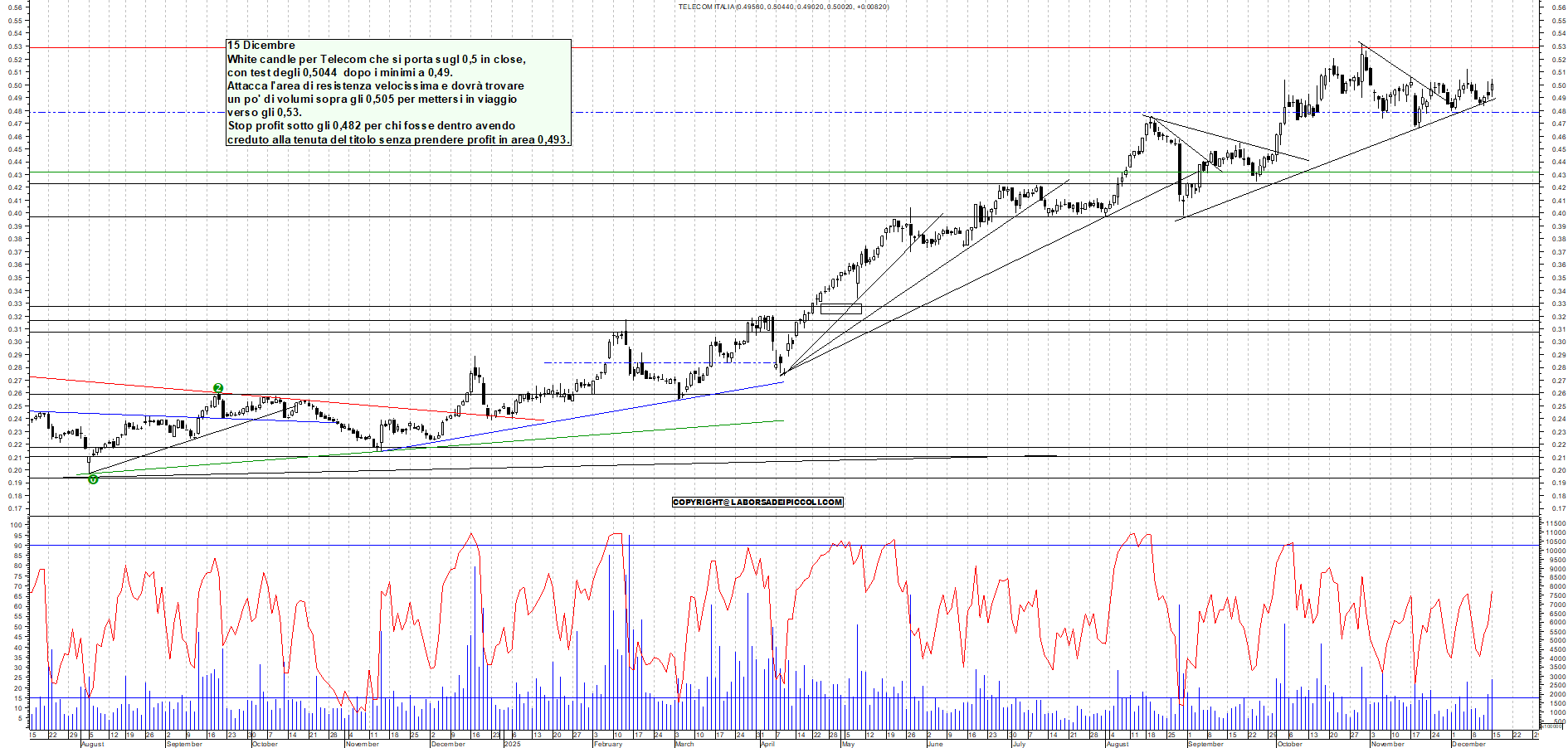Click the February label on time axis
Image resolution: width=1568 pixels, height=748 pixels.
[607, 744]
